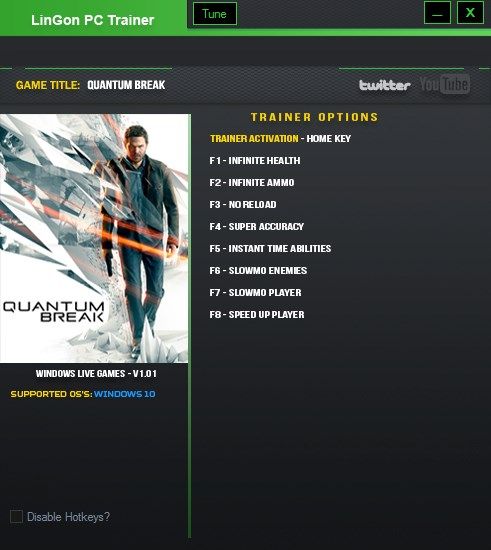This screenshot has height=550, width=491.
Task: Click the Tune button
Action: coord(215,14)
